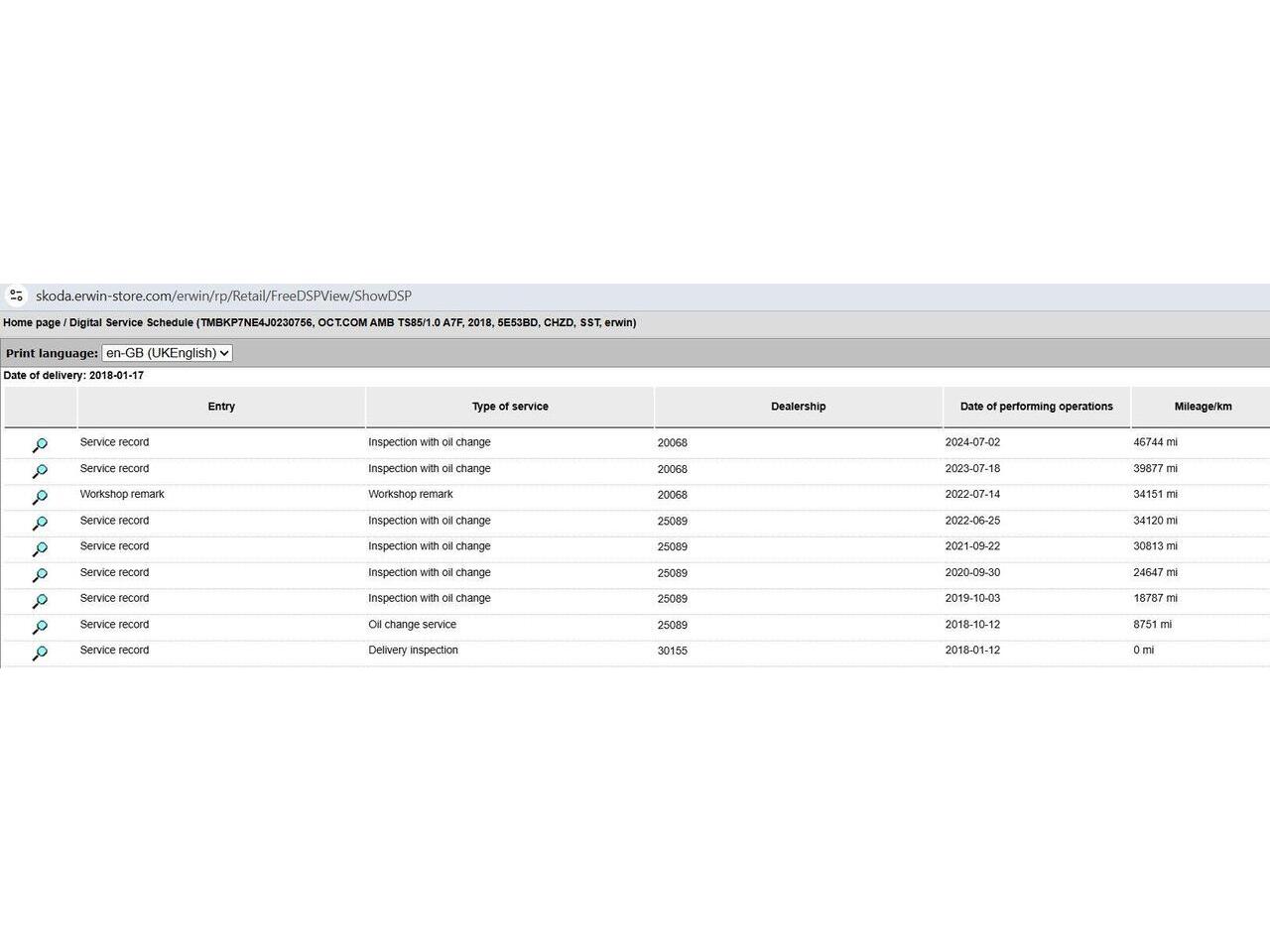Click dealership 30155 cell in last row
The width and height of the screenshot is (1270, 952).
click(x=672, y=652)
